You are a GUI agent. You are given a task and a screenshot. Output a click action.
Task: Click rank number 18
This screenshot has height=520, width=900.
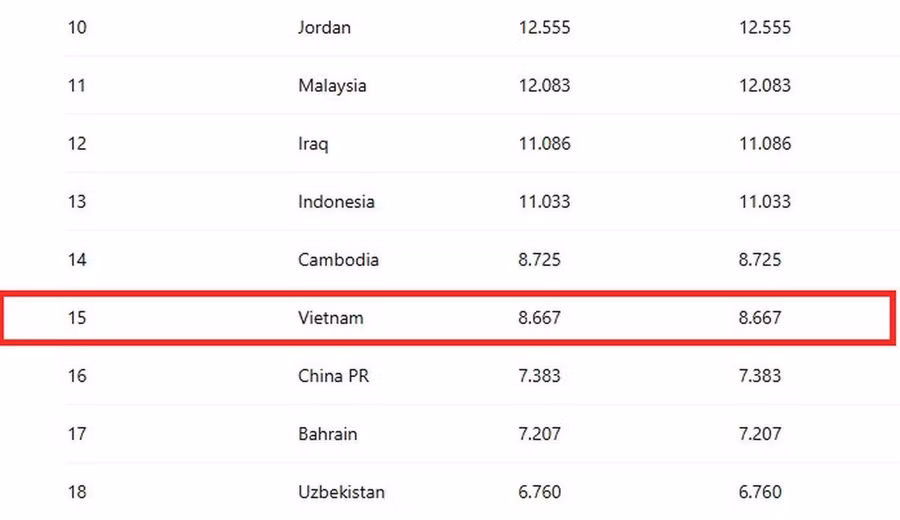(77, 492)
